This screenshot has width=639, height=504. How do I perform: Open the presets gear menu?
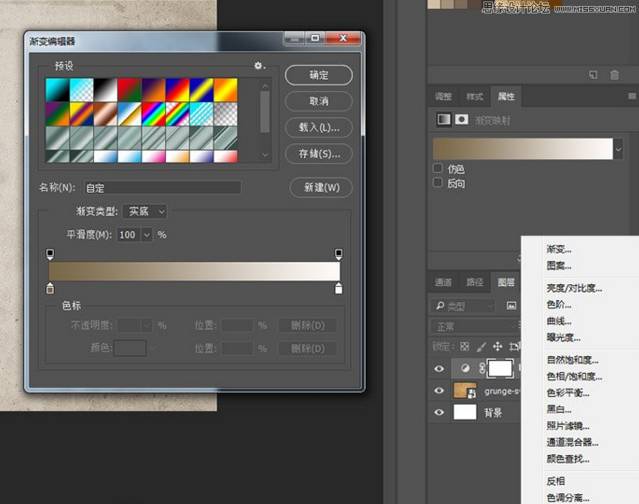259,66
